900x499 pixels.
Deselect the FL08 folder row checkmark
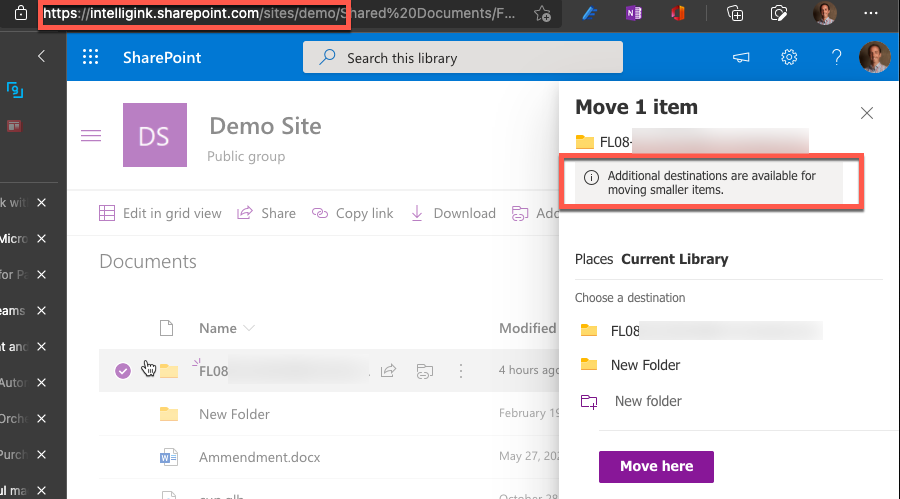pyautogui.click(x=123, y=371)
